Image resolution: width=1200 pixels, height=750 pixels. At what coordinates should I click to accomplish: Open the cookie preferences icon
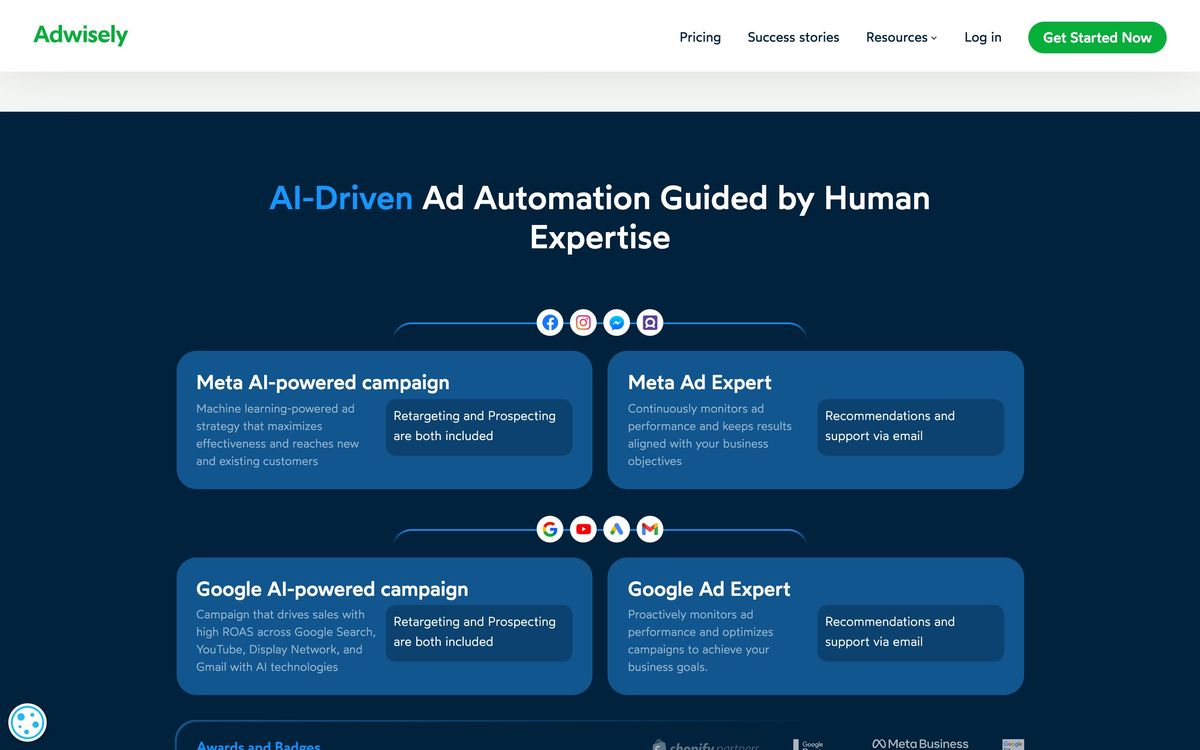(27, 722)
